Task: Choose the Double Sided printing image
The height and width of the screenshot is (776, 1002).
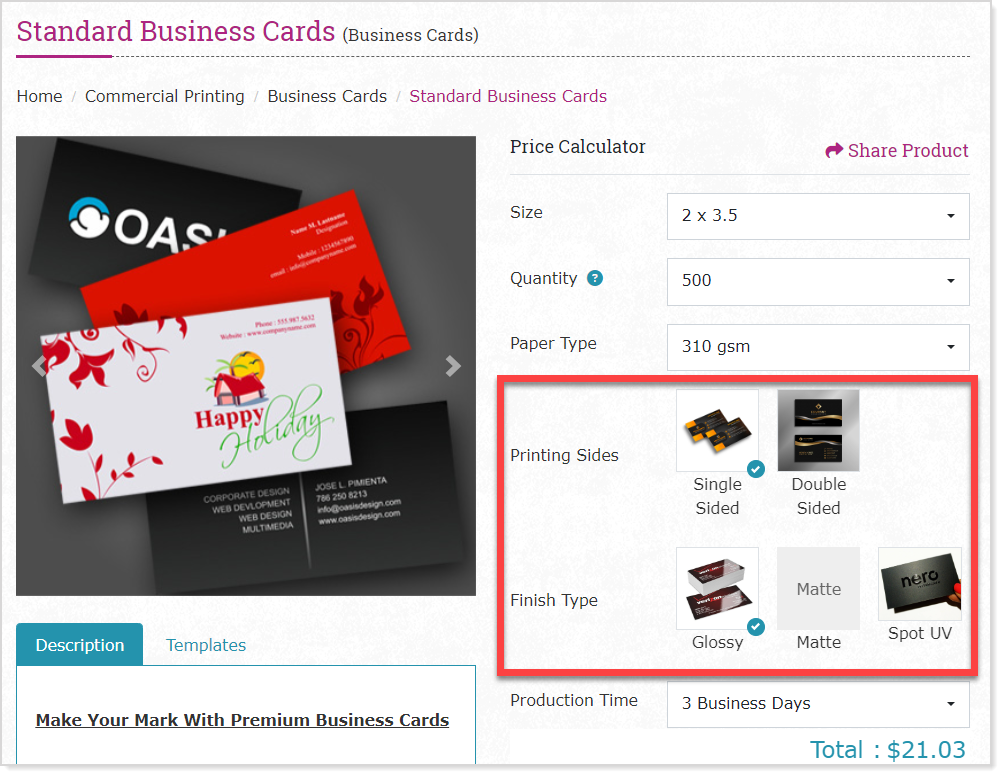Action: (x=818, y=430)
